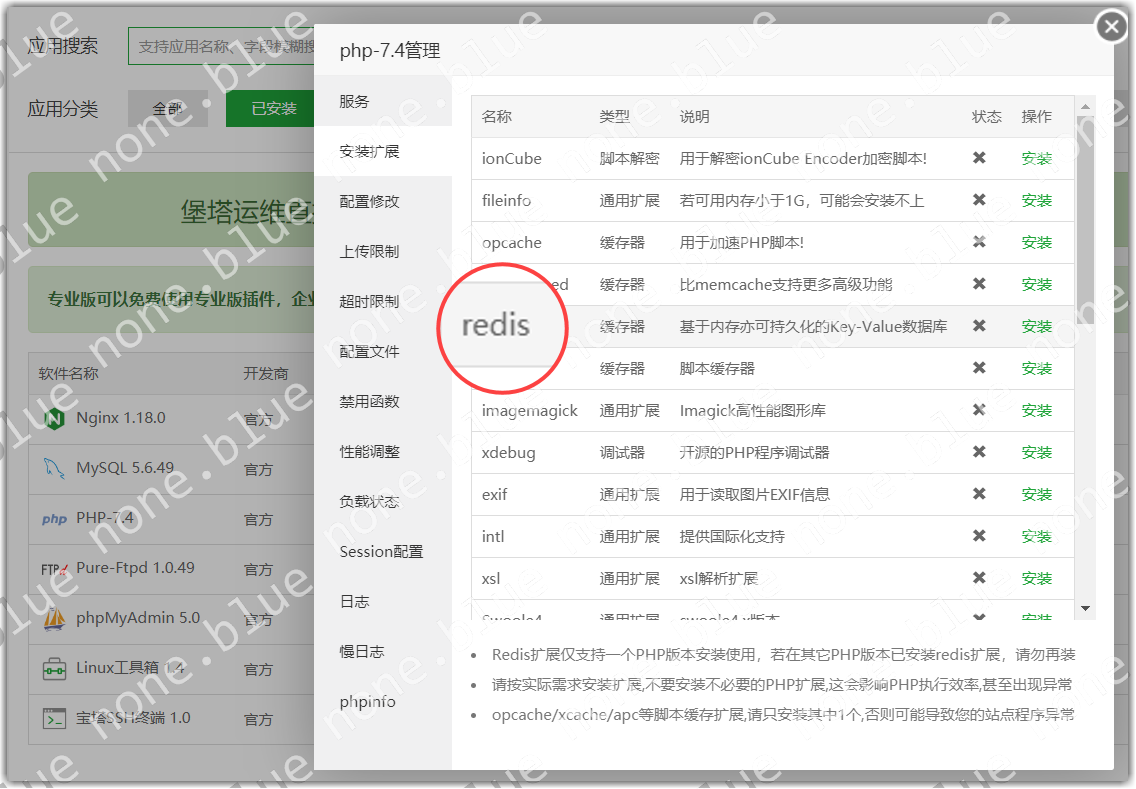Open the 服务 tab in sidebar

point(354,102)
